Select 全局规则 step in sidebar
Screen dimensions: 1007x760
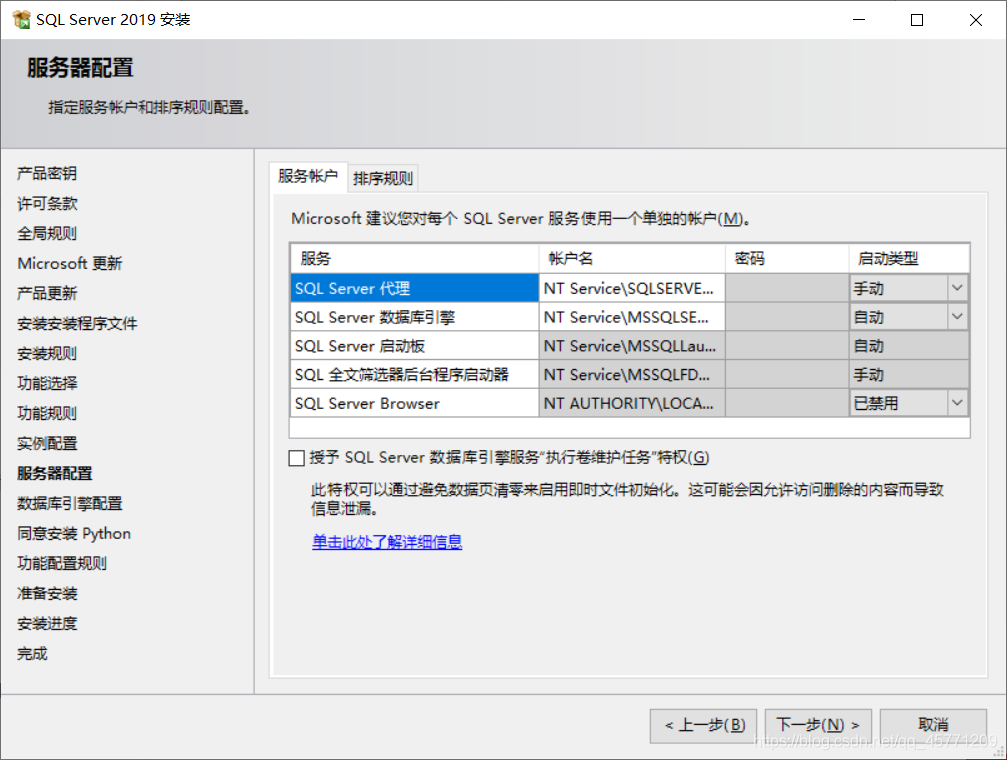click(47, 233)
